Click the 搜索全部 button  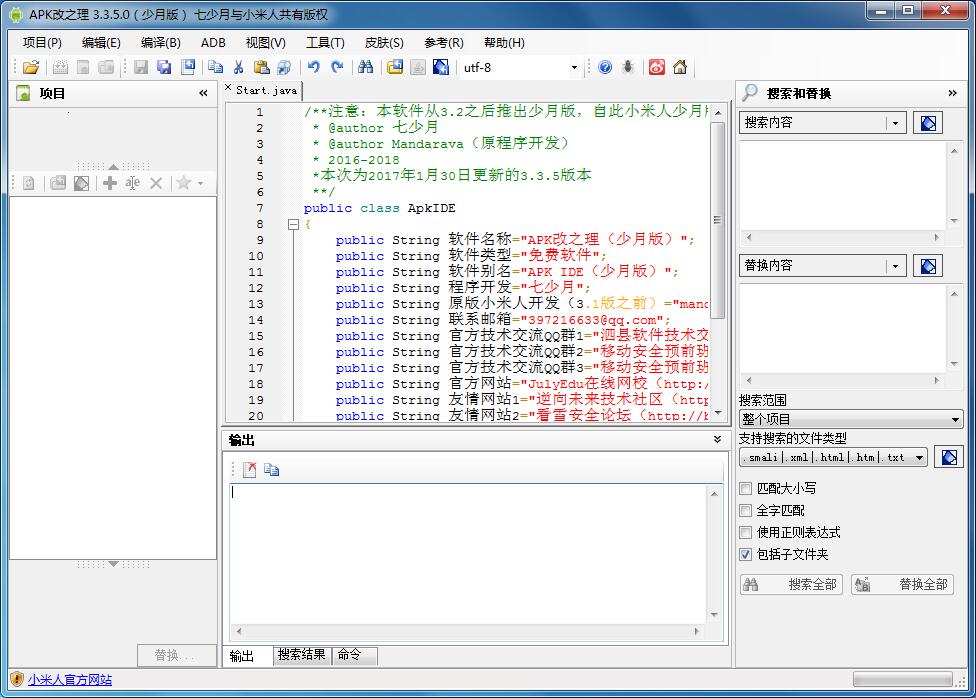tap(792, 585)
